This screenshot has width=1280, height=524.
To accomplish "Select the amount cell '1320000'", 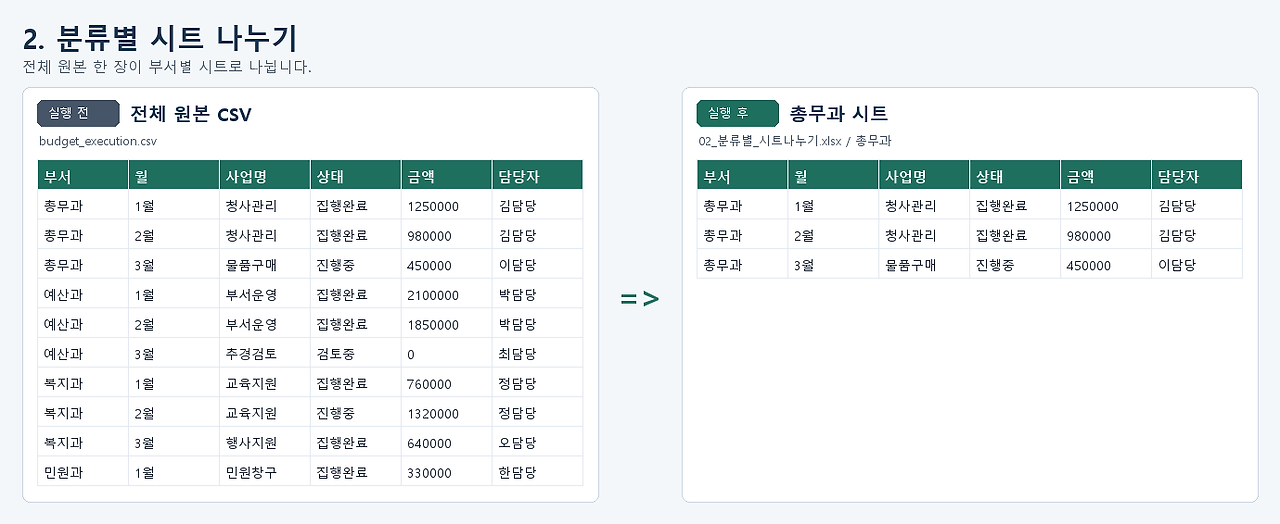I will [447, 413].
